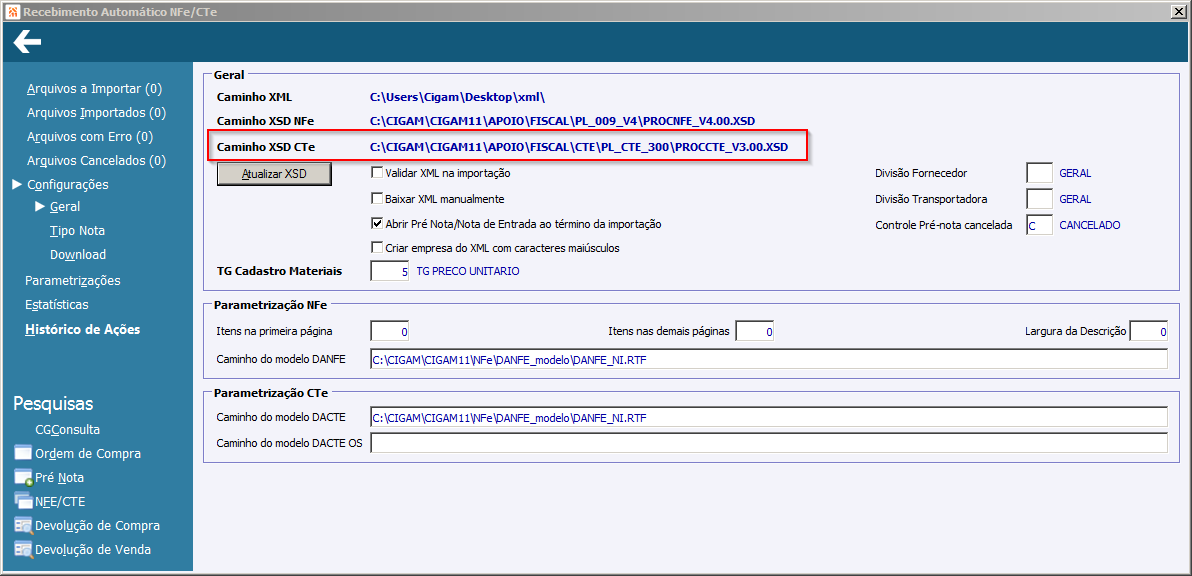Open Arquivos com Erro (0)
Viewport: 1192px width, 576px height.
(x=90, y=137)
